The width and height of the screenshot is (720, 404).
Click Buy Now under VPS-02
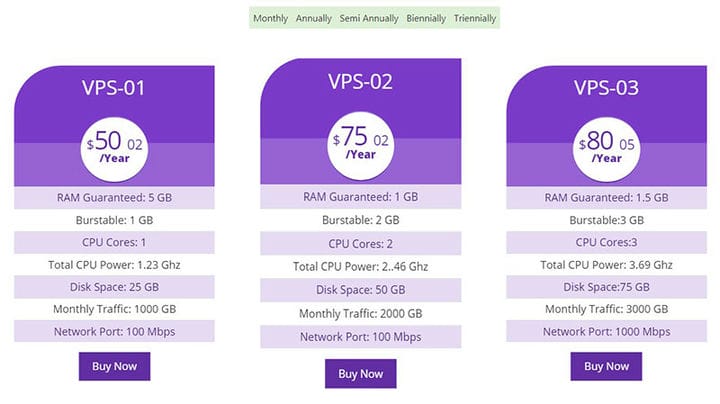360,374
